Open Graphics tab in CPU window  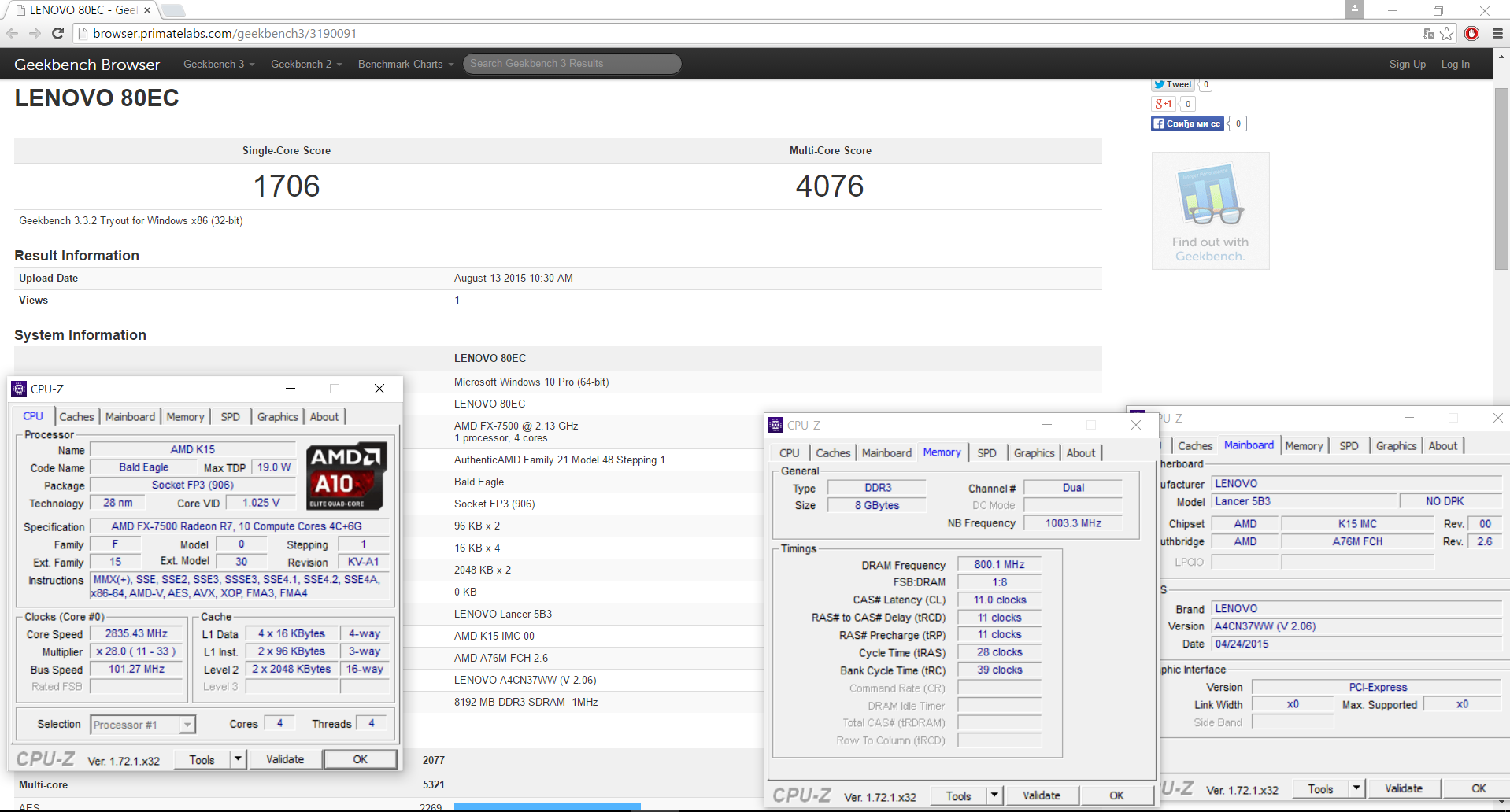coord(277,417)
